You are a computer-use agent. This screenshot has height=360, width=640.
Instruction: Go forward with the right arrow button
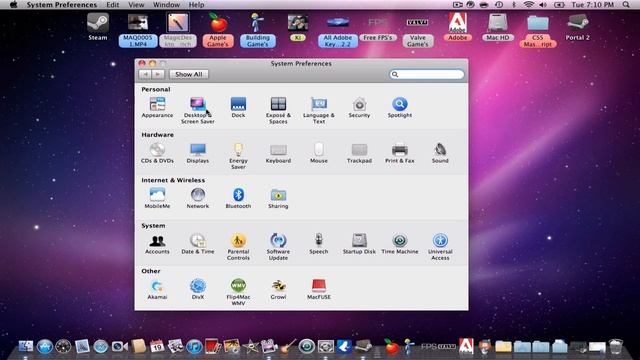[x=158, y=74]
